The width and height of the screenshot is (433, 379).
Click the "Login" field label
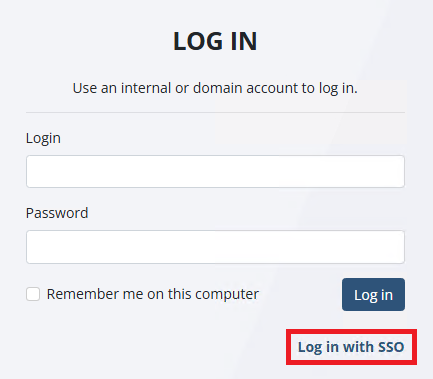43,138
